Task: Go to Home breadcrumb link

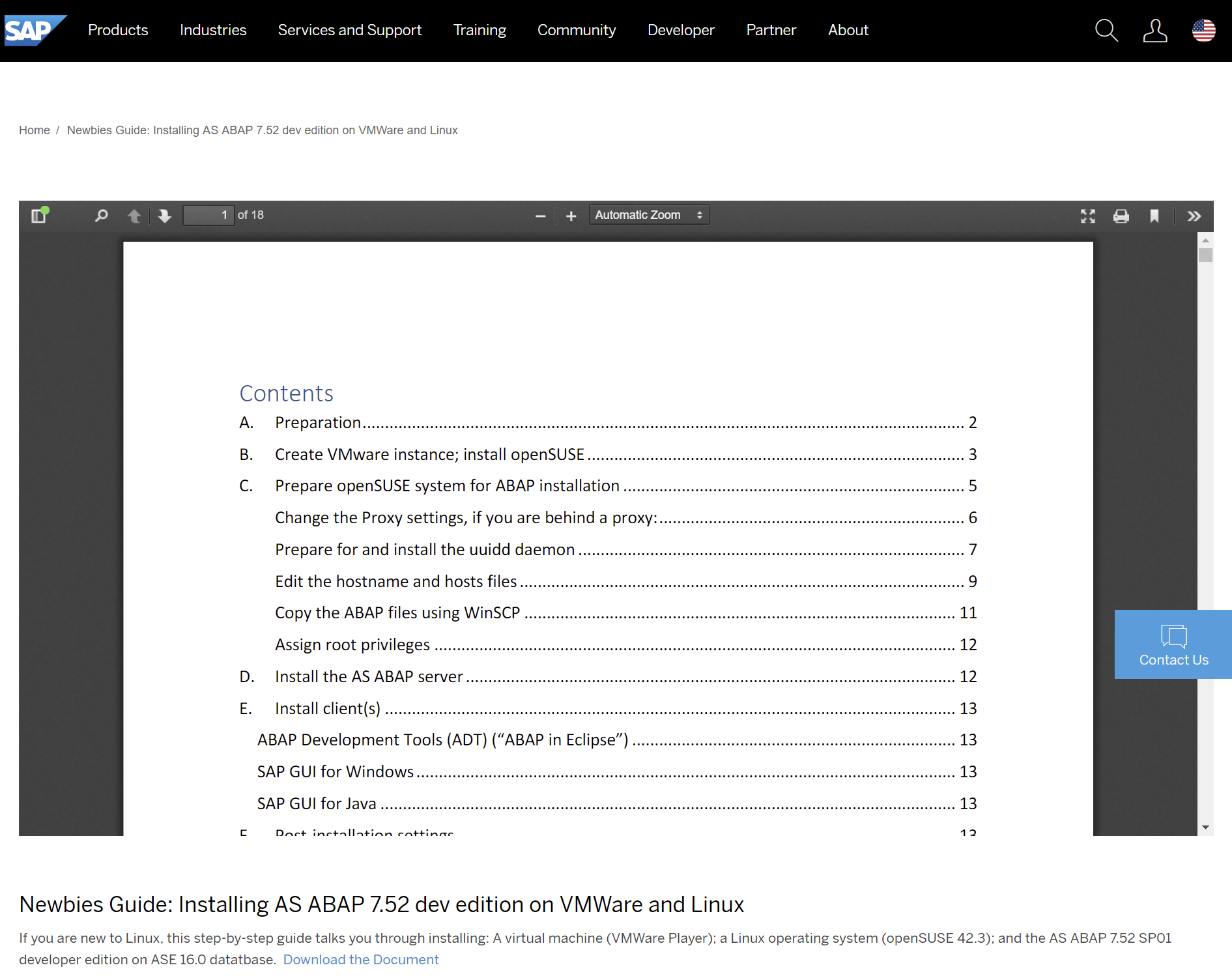Action: pyautogui.click(x=35, y=130)
